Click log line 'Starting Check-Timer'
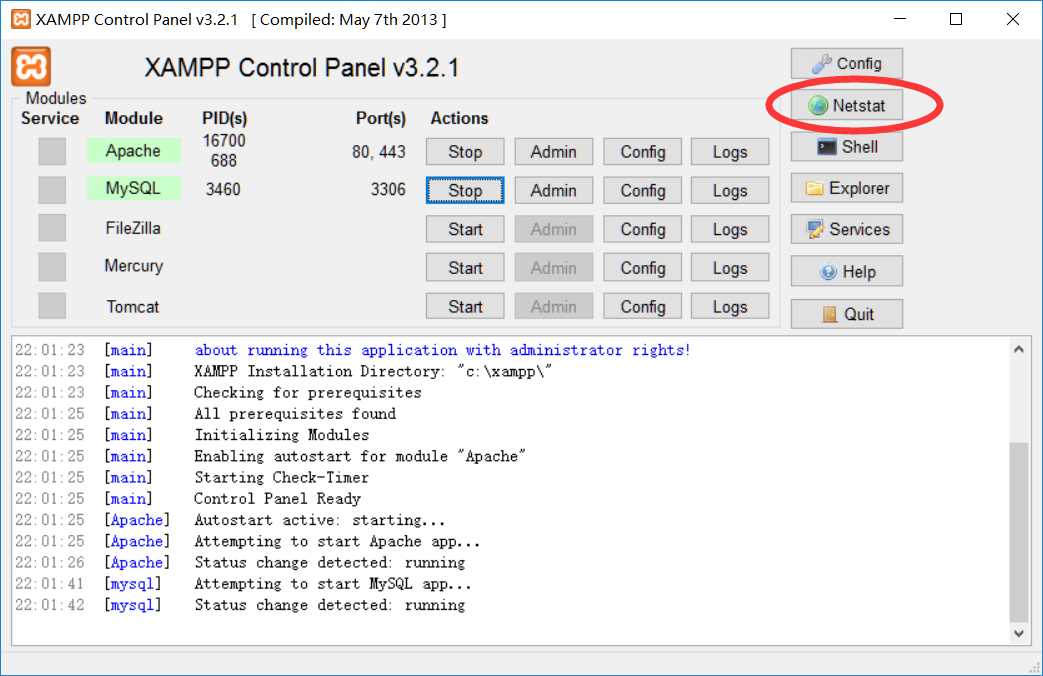Screen dimensions: 1043x676 pyautogui.click(x=281, y=477)
